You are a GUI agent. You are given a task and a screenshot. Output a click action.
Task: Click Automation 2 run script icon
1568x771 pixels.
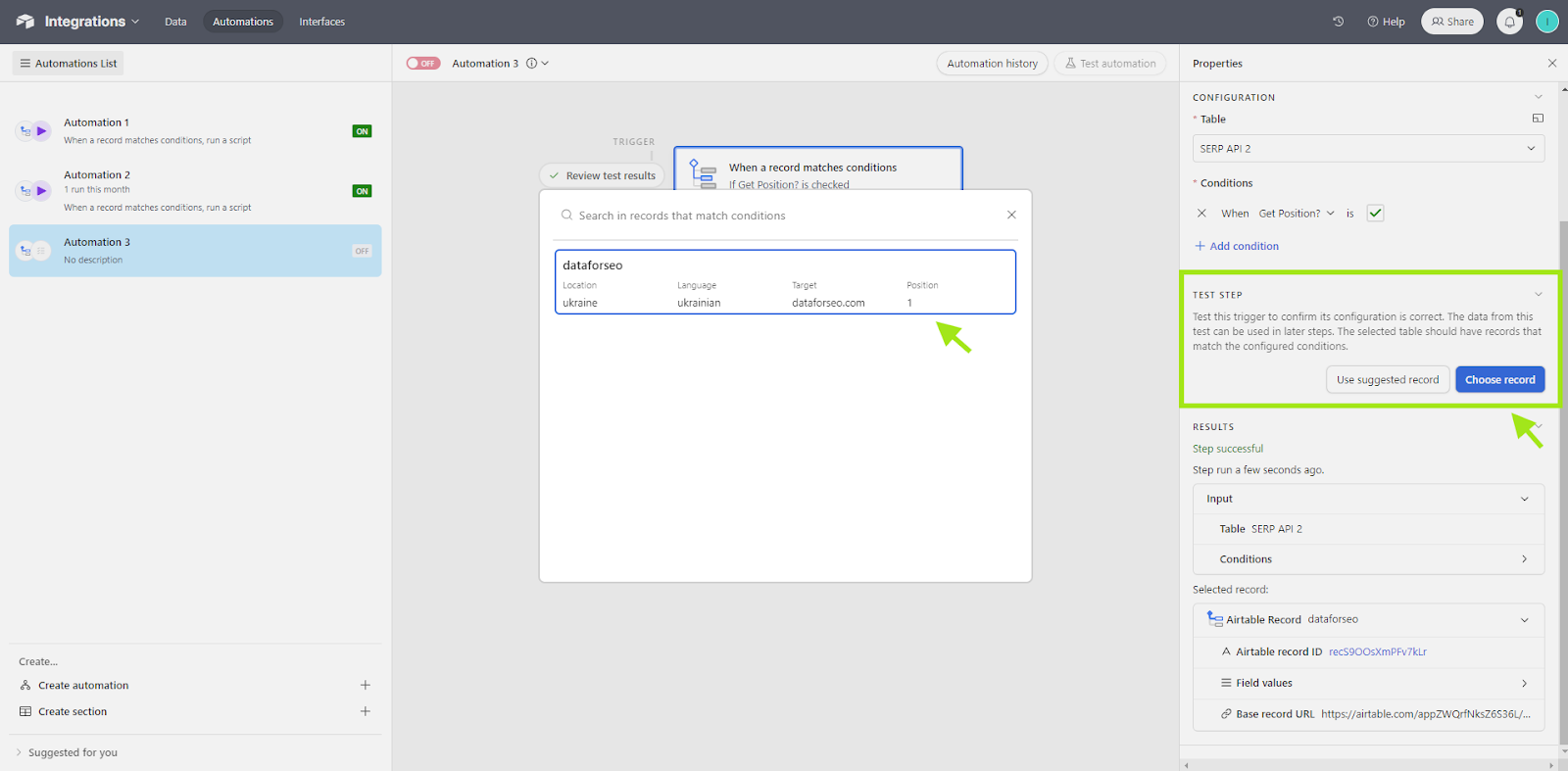(41, 190)
